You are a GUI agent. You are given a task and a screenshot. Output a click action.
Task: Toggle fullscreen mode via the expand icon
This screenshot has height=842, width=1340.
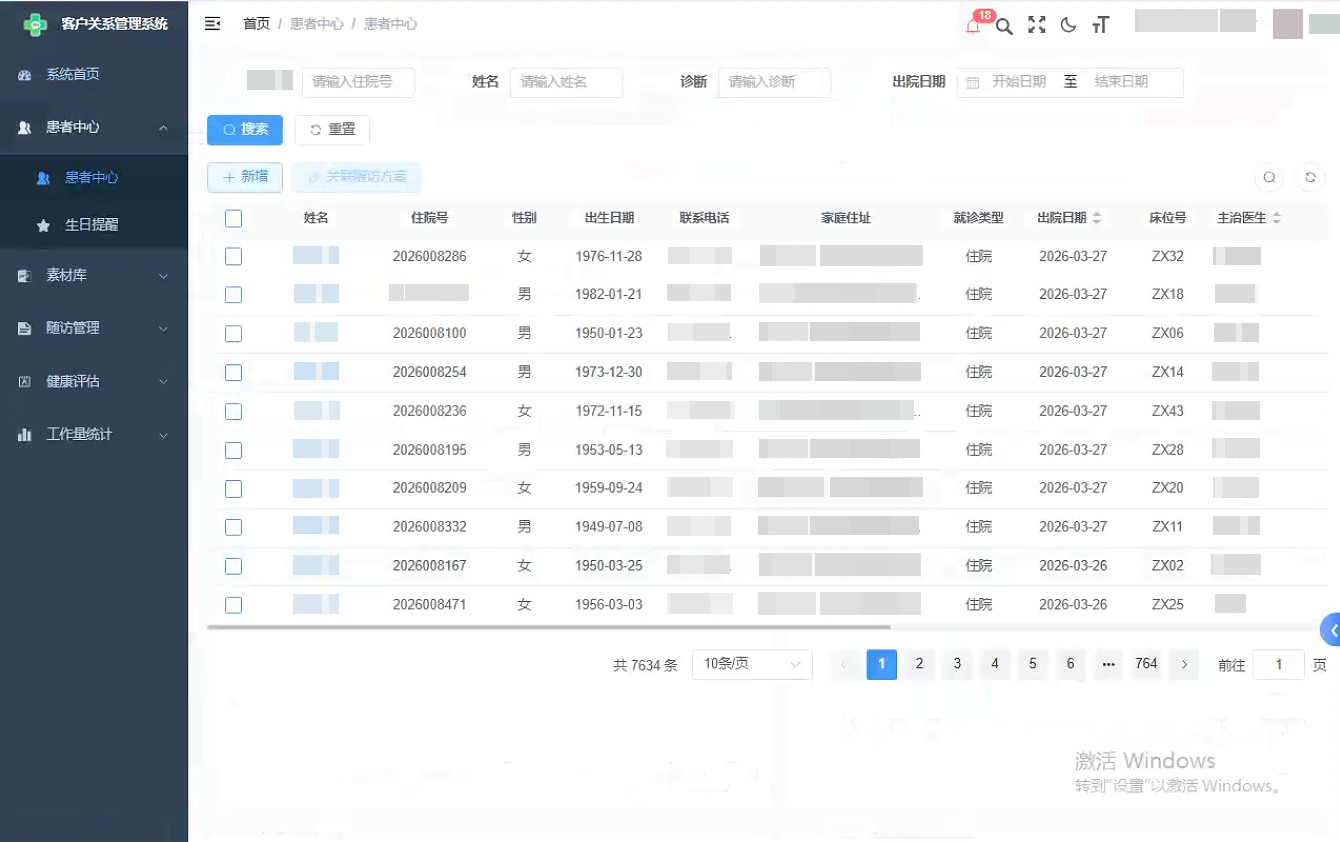1037,25
